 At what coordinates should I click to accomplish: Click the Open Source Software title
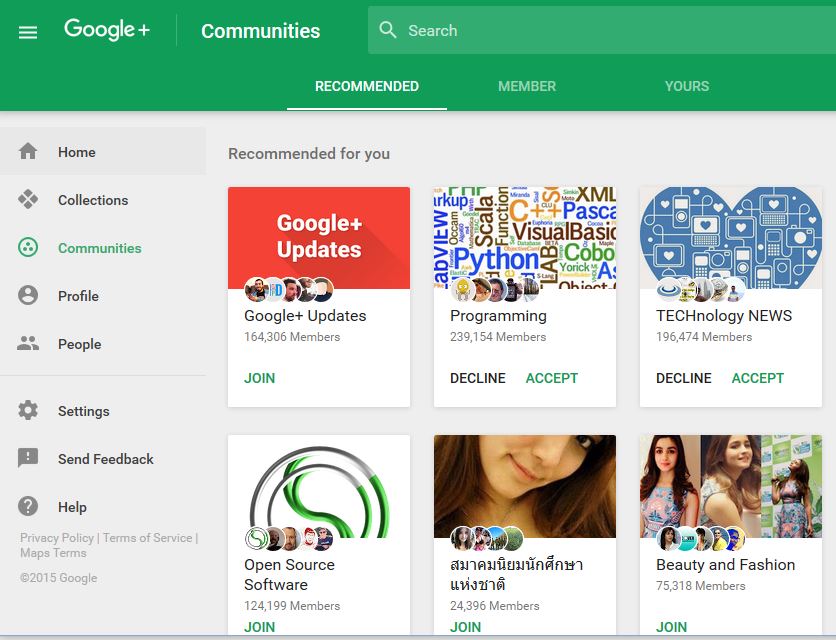[x=290, y=574]
